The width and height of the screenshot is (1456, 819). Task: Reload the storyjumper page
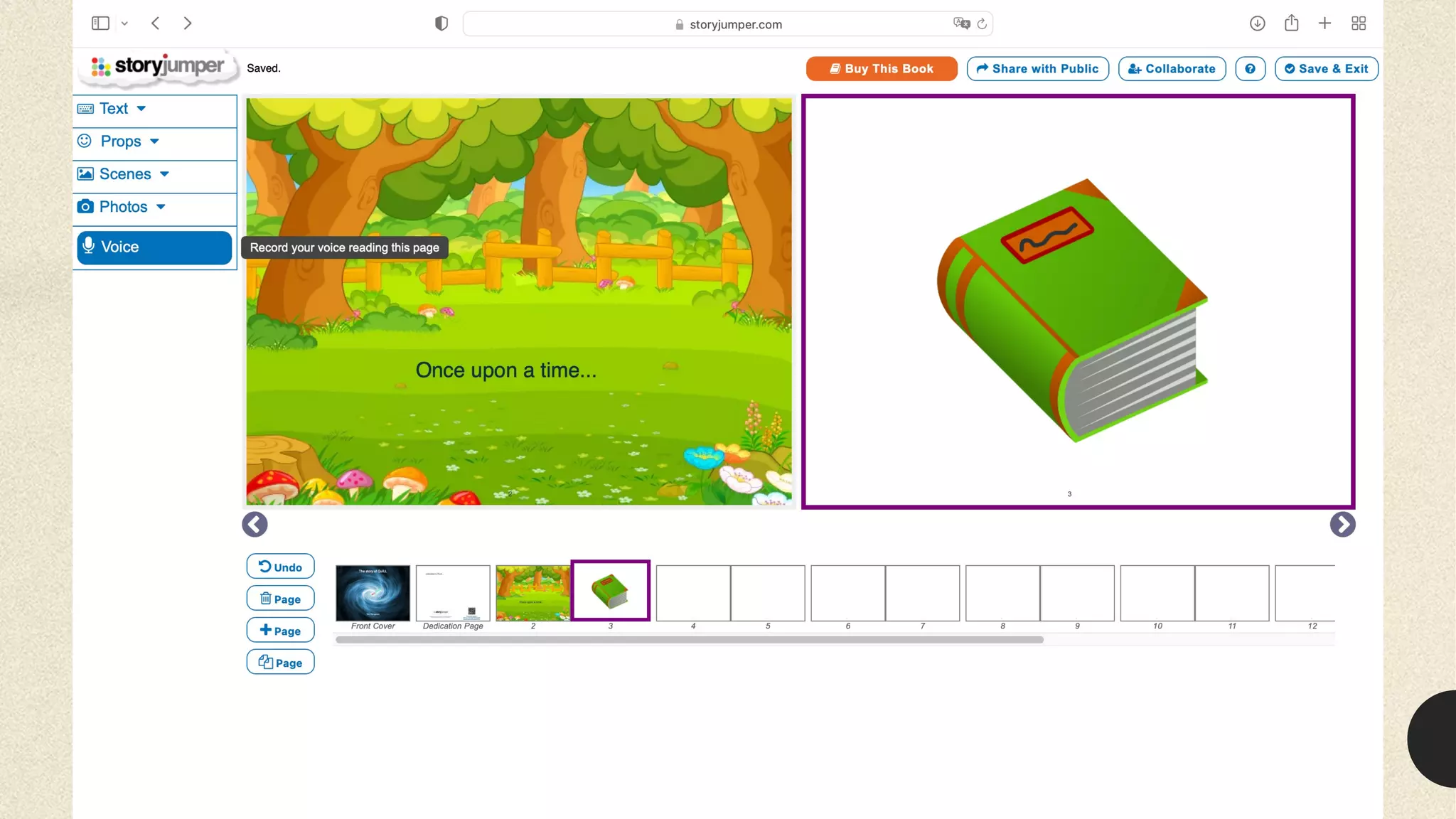pyautogui.click(x=982, y=24)
